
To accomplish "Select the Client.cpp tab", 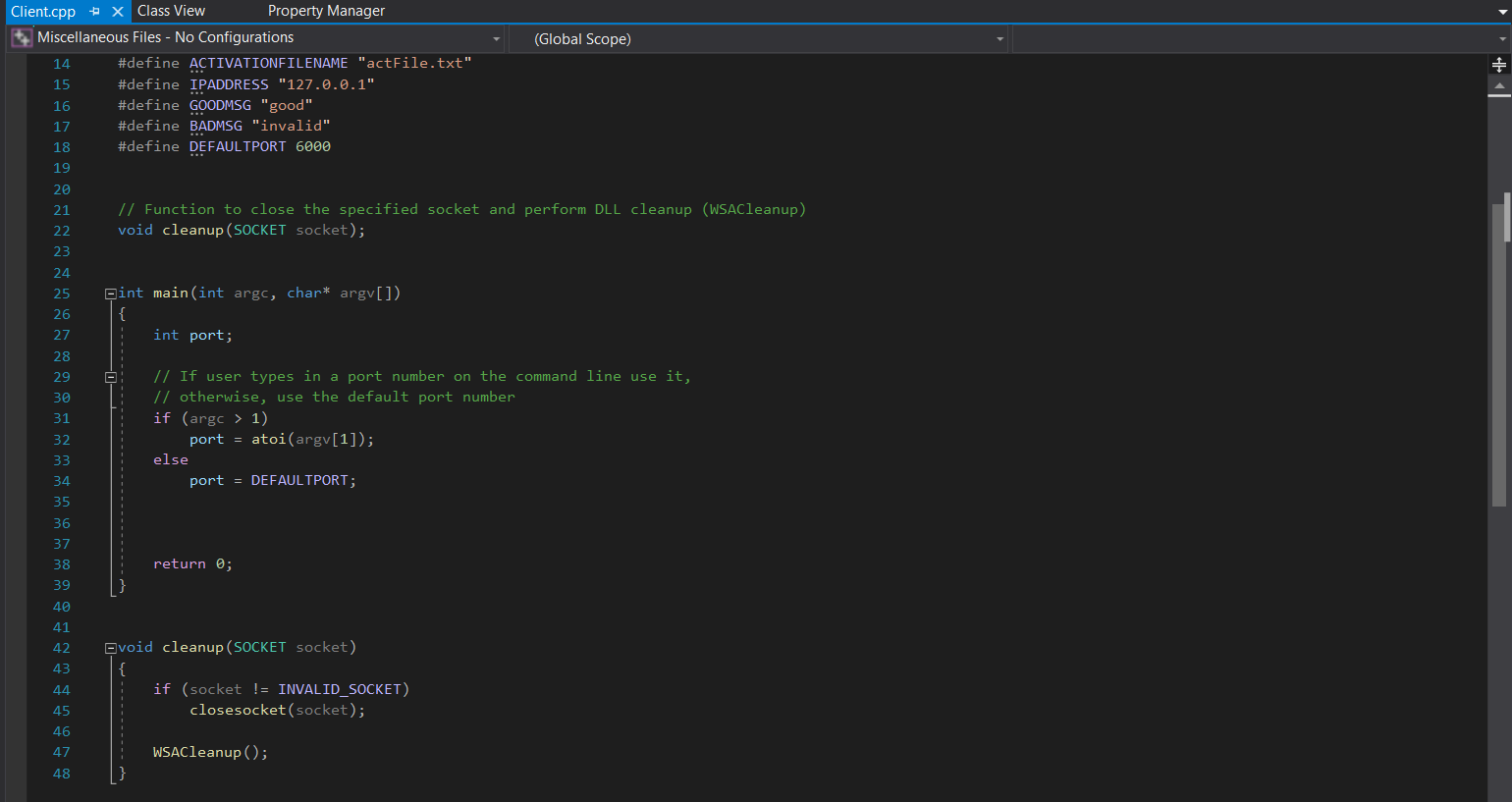I will click(x=44, y=11).
